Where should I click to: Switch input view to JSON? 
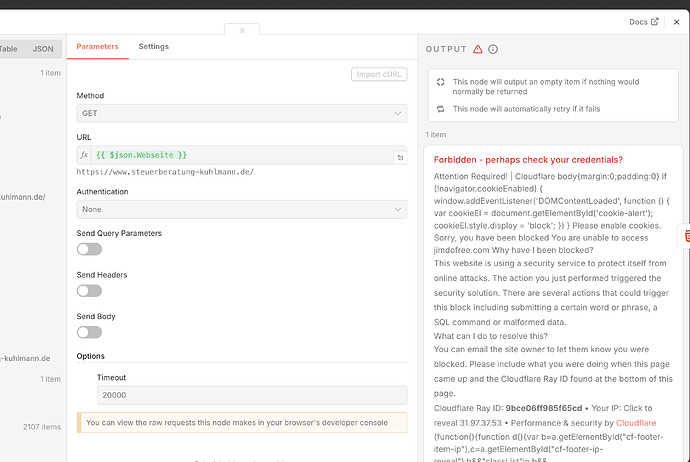point(43,48)
